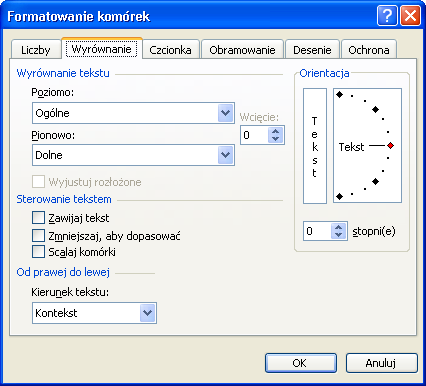Go to the Obramowanie tab
The image size is (426, 386).
click(x=242, y=50)
